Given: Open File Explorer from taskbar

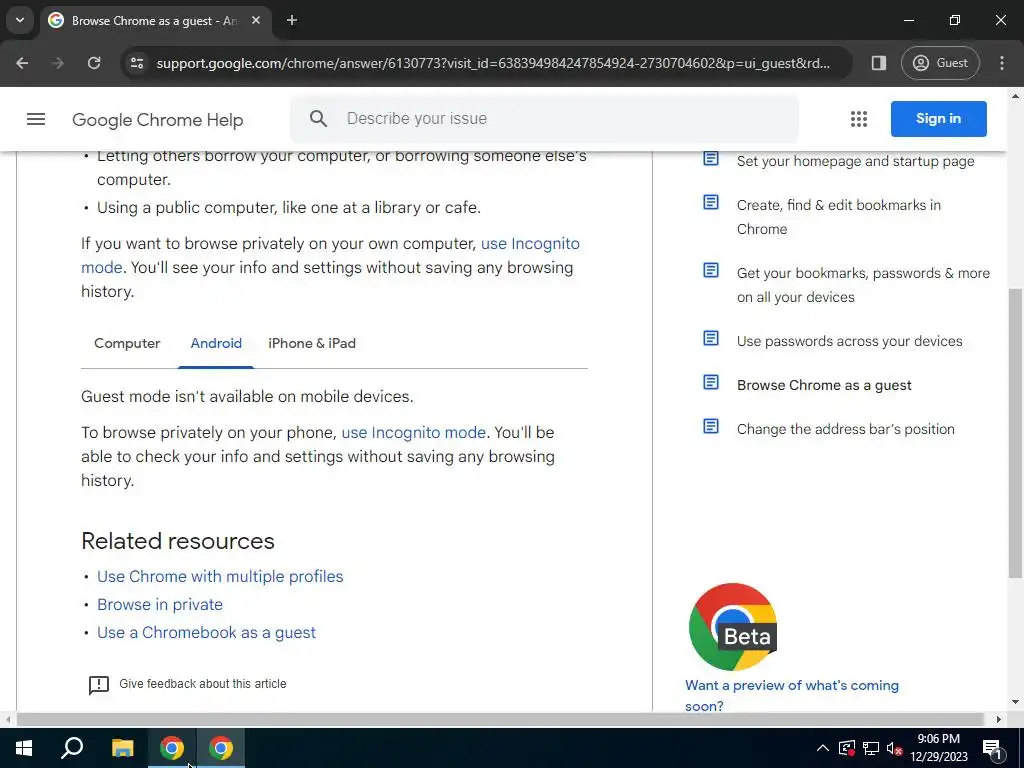Looking at the screenshot, I should [x=122, y=748].
